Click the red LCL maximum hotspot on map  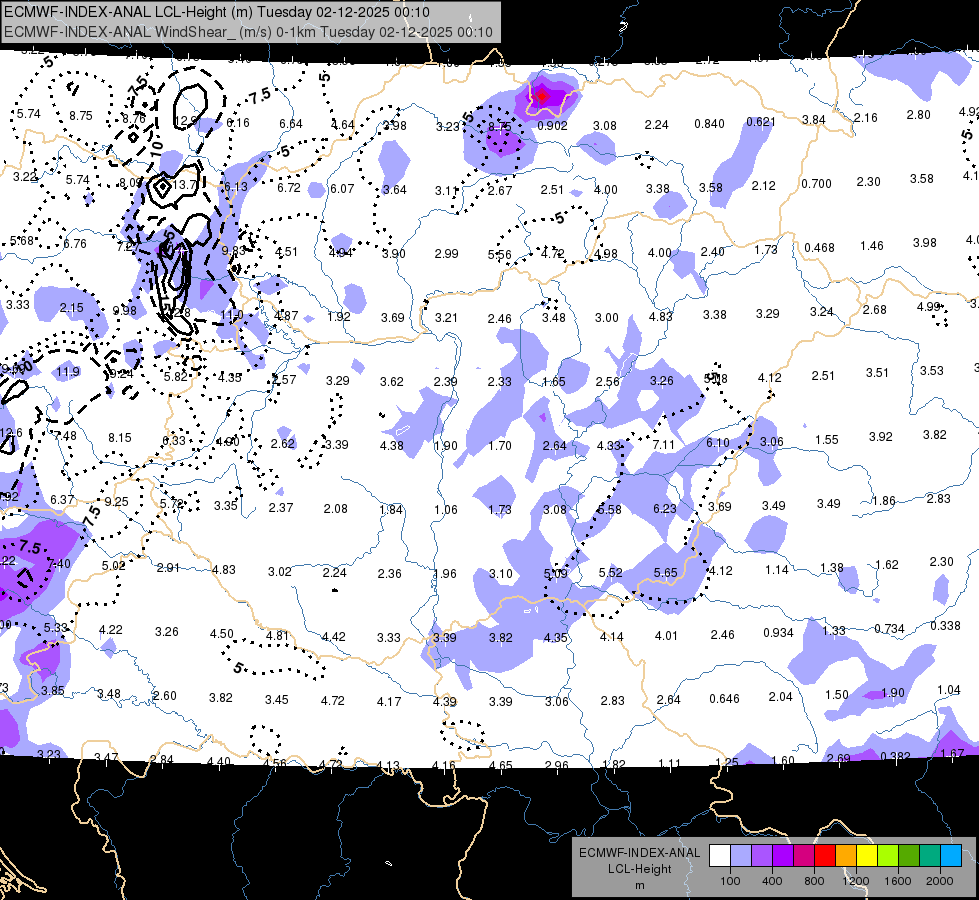pyautogui.click(x=543, y=96)
